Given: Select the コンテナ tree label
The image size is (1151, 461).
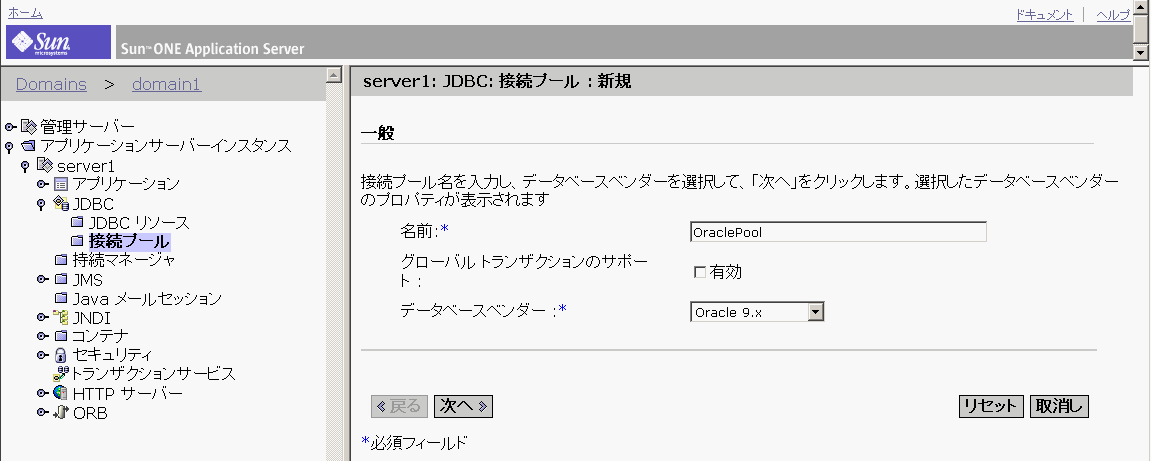Looking at the screenshot, I should [x=101, y=336].
